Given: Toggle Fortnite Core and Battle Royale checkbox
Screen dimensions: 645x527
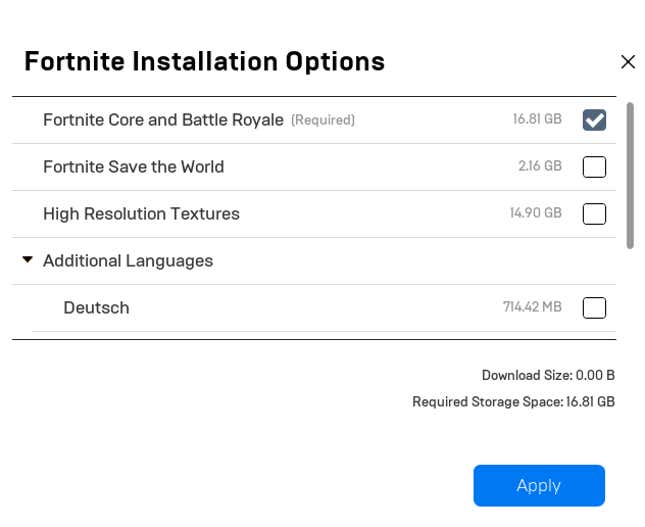Looking at the screenshot, I should (594, 120).
